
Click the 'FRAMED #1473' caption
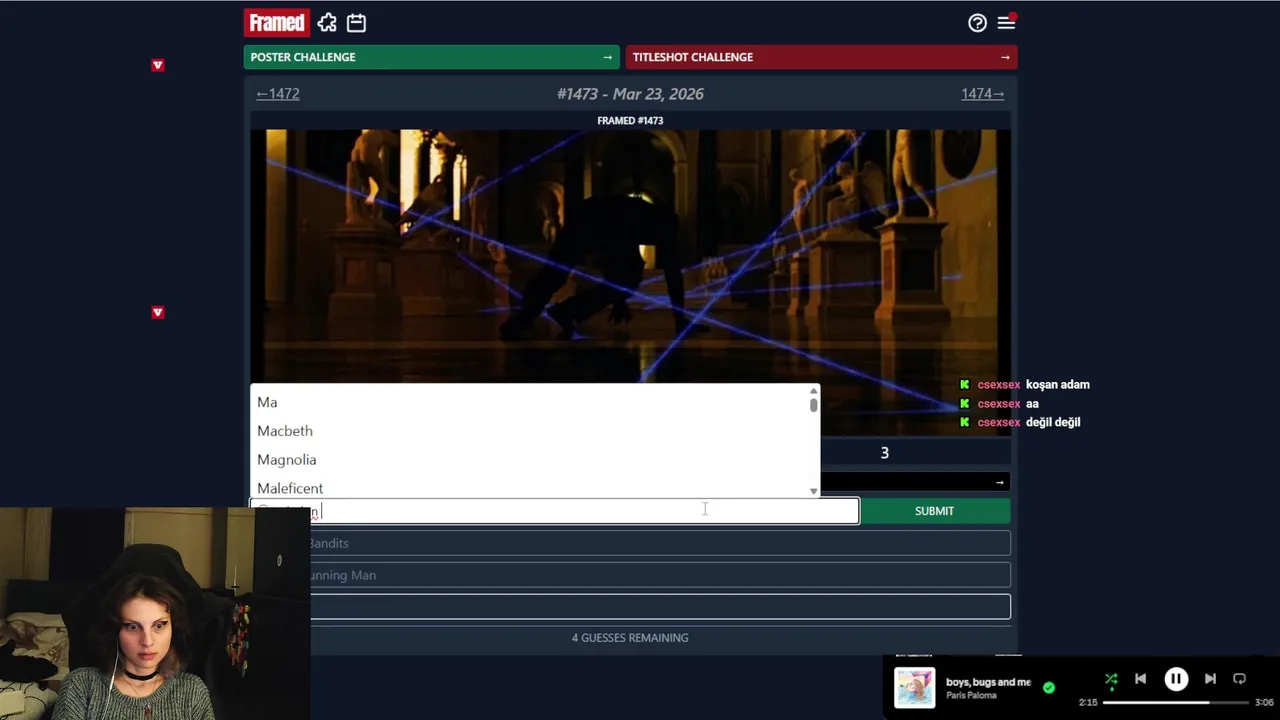[x=630, y=121]
